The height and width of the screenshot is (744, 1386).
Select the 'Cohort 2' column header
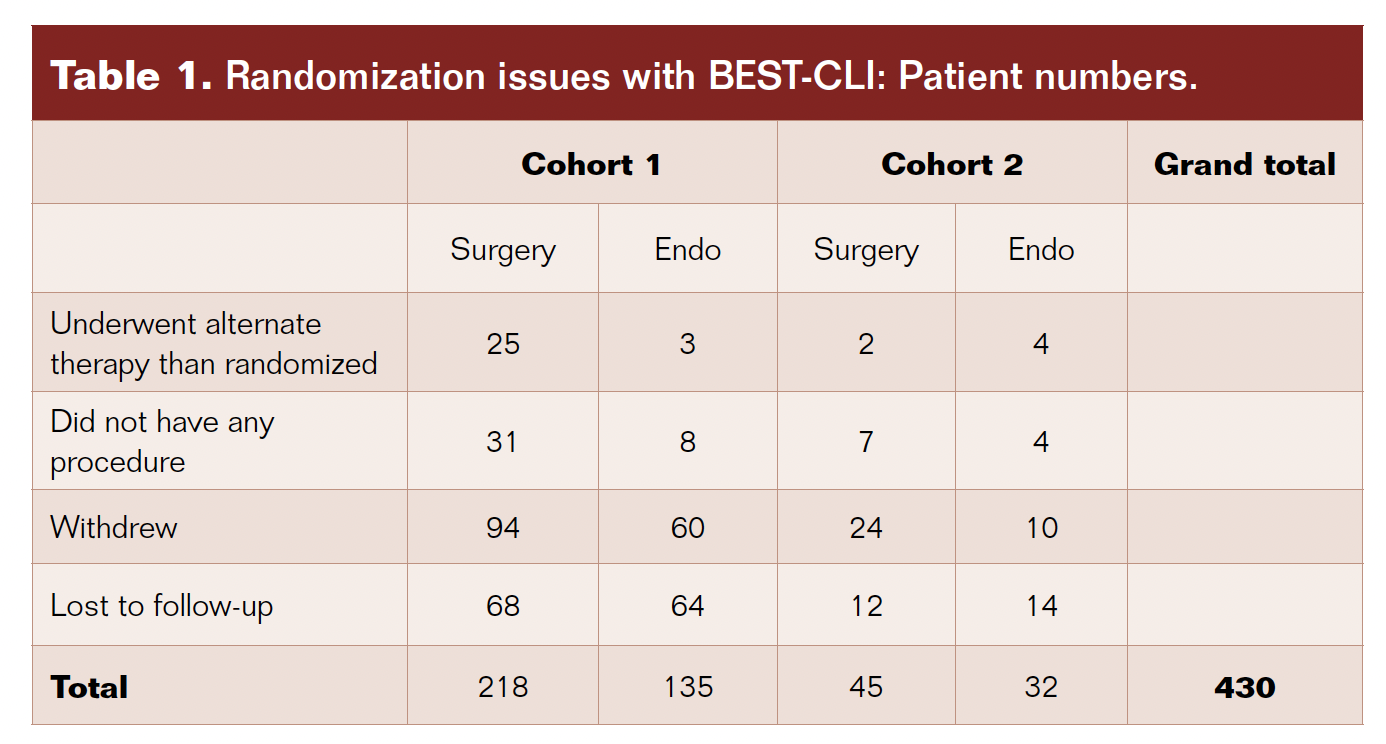click(952, 165)
